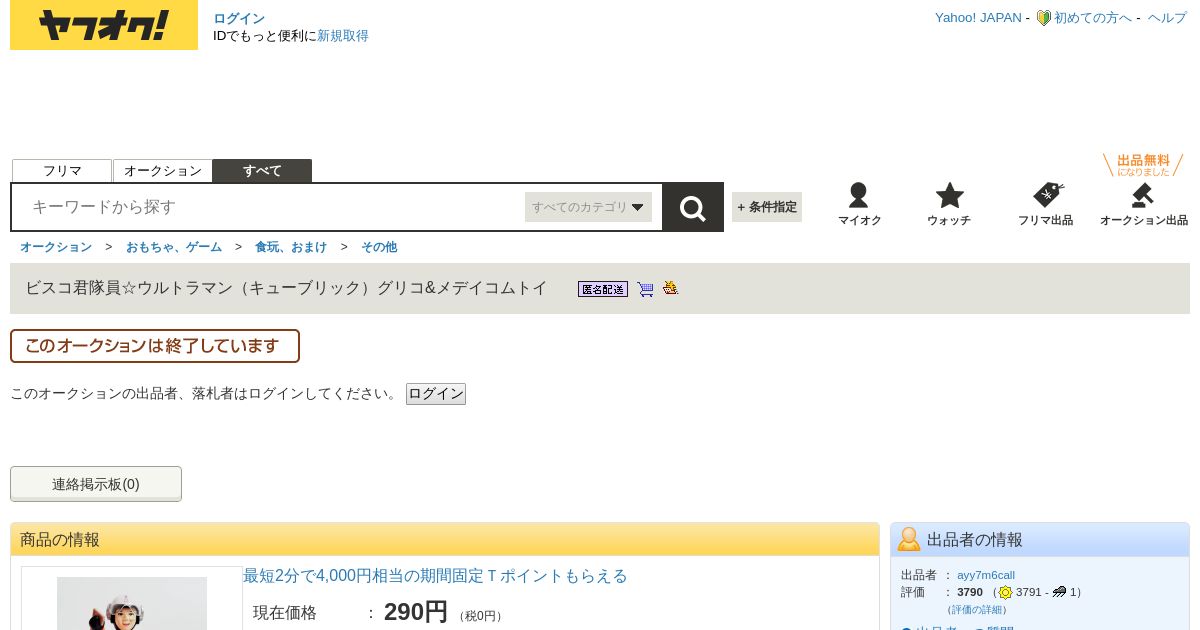Screen dimensions: 1200x630
Task: Click the sun rating icon beside 3791
Action: (1005, 592)
